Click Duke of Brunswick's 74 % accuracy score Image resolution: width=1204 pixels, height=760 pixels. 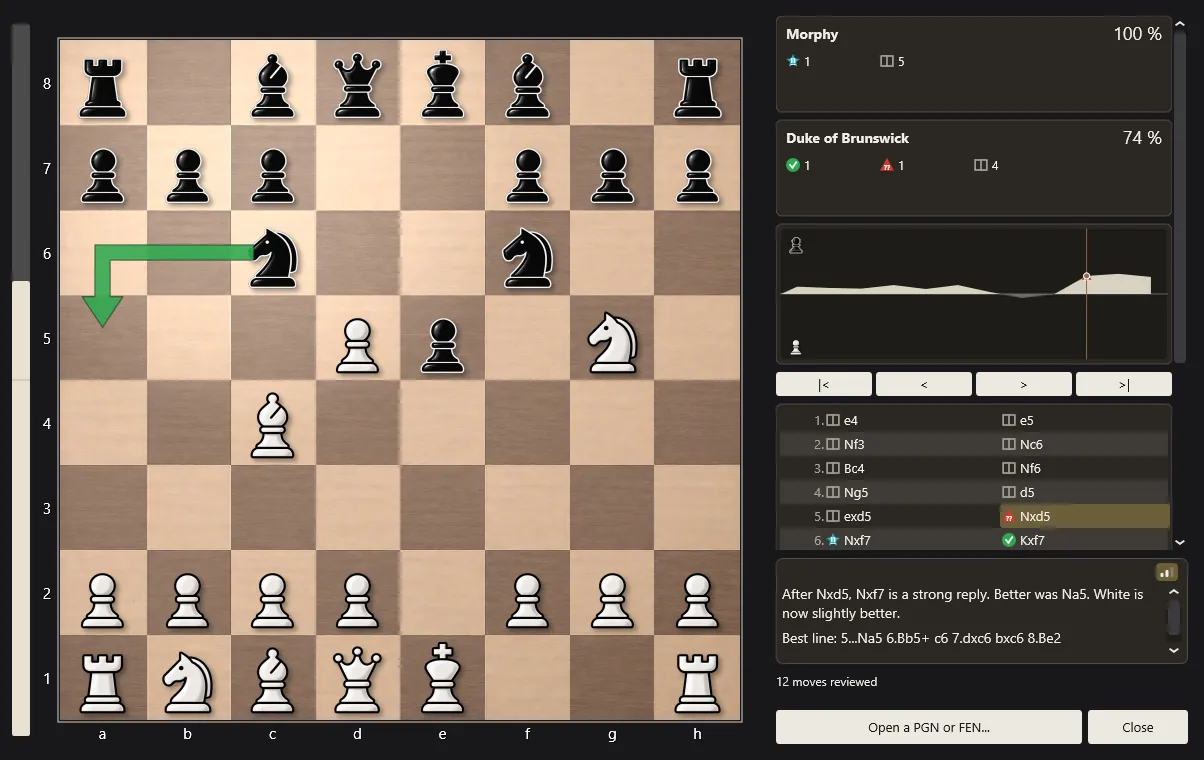[1142, 138]
